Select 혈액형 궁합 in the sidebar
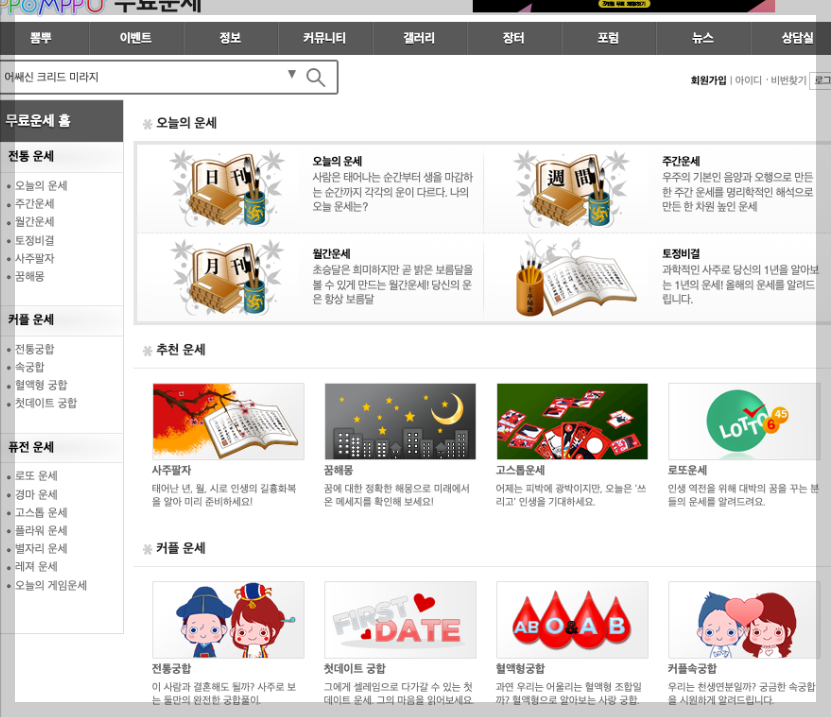Image resolution: width=831 pixels, height=717 pixels. 41,385
